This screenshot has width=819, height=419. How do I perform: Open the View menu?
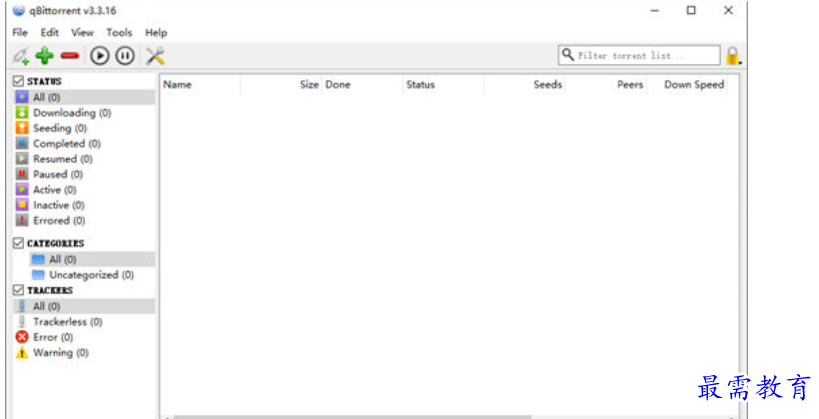83,32
